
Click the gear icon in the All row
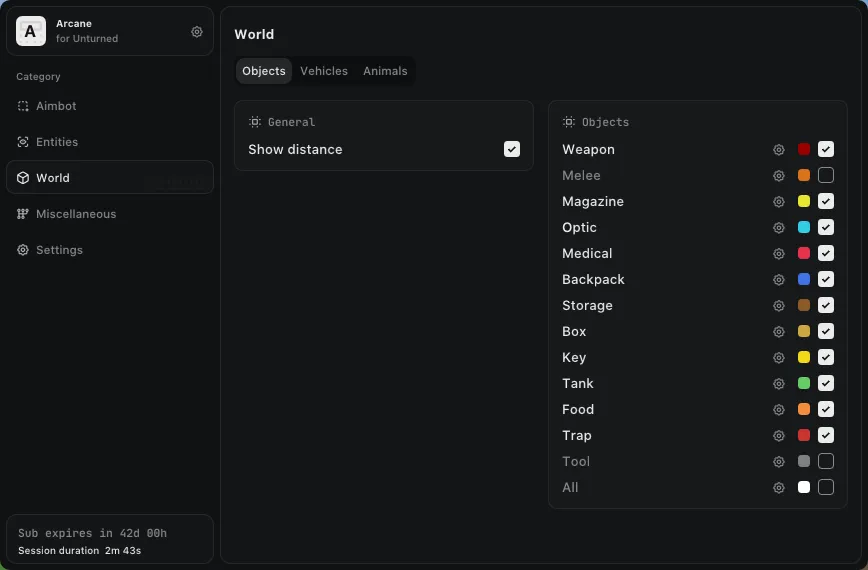pyautogui.click(x=779, y=488)
